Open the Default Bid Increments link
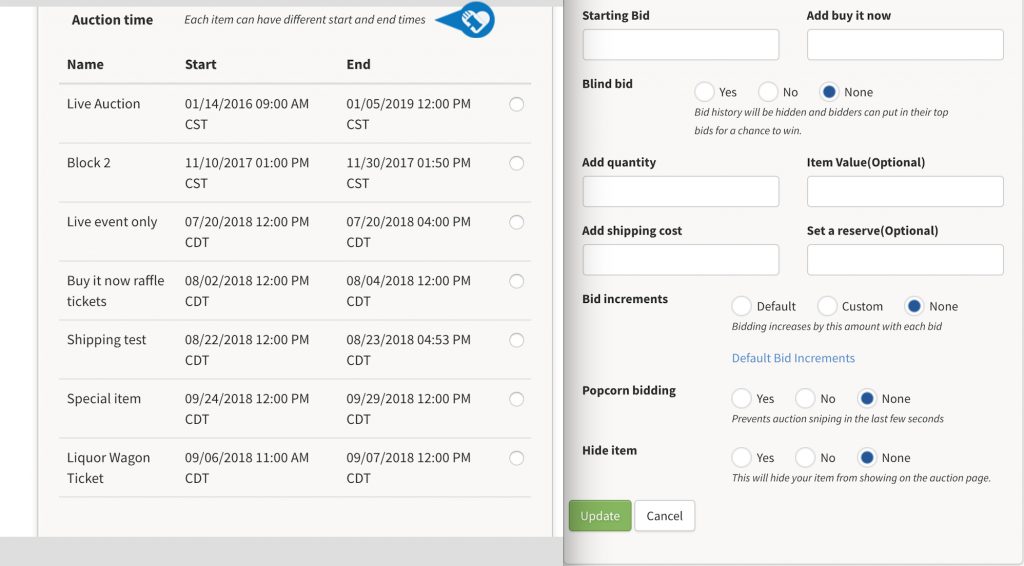 pos(793,358)
